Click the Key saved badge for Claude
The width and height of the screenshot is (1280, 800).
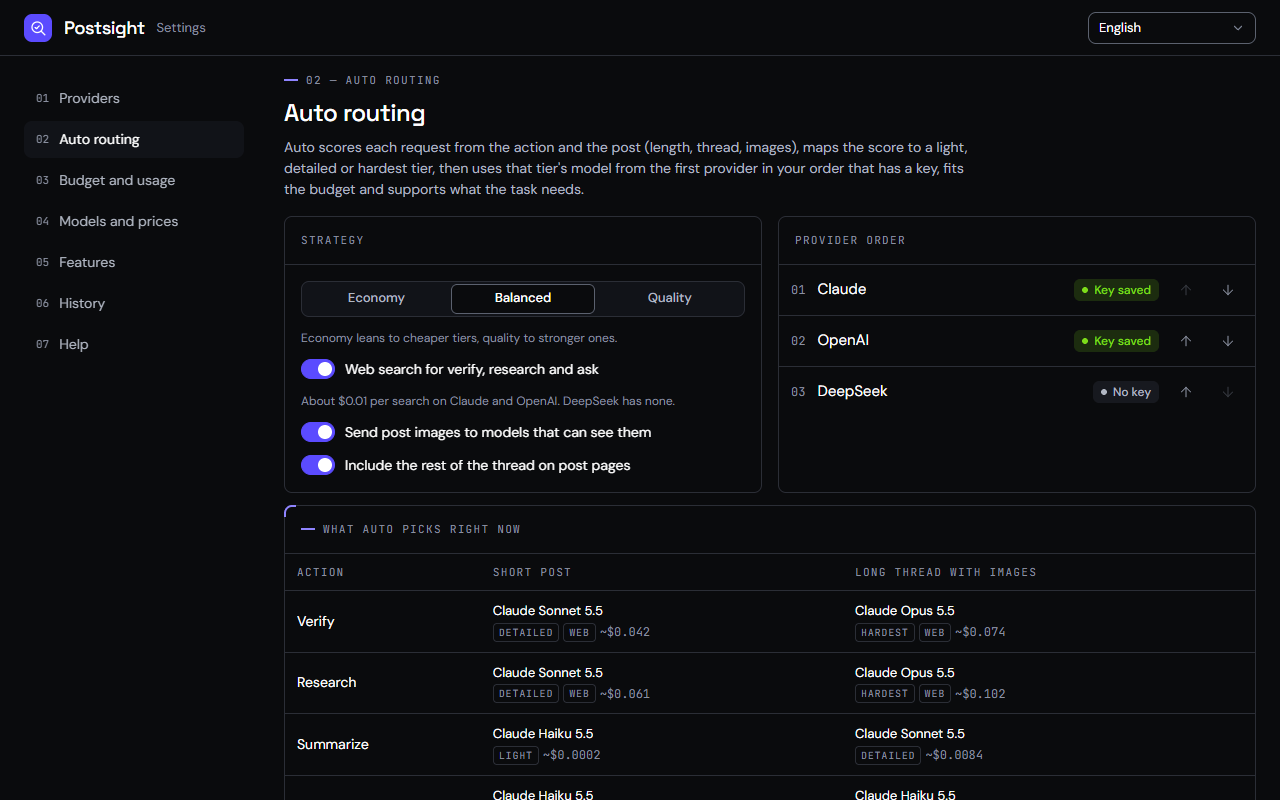(1116, 290)
